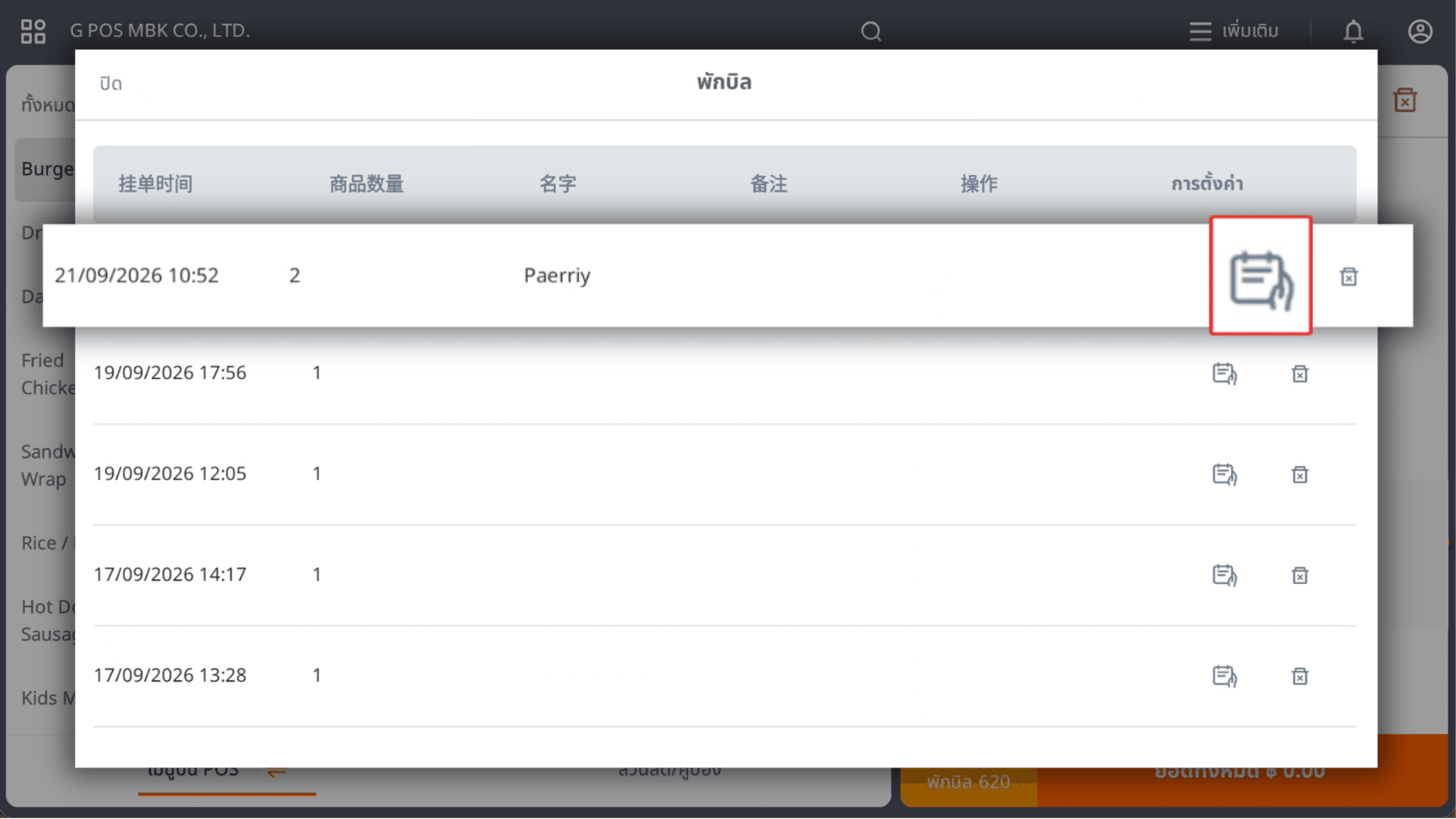Viewport: 1456px width, 819px height.
Task: Delete the held bill from 19/09/2026 17:56
Action: click(x=1300, y=373)
